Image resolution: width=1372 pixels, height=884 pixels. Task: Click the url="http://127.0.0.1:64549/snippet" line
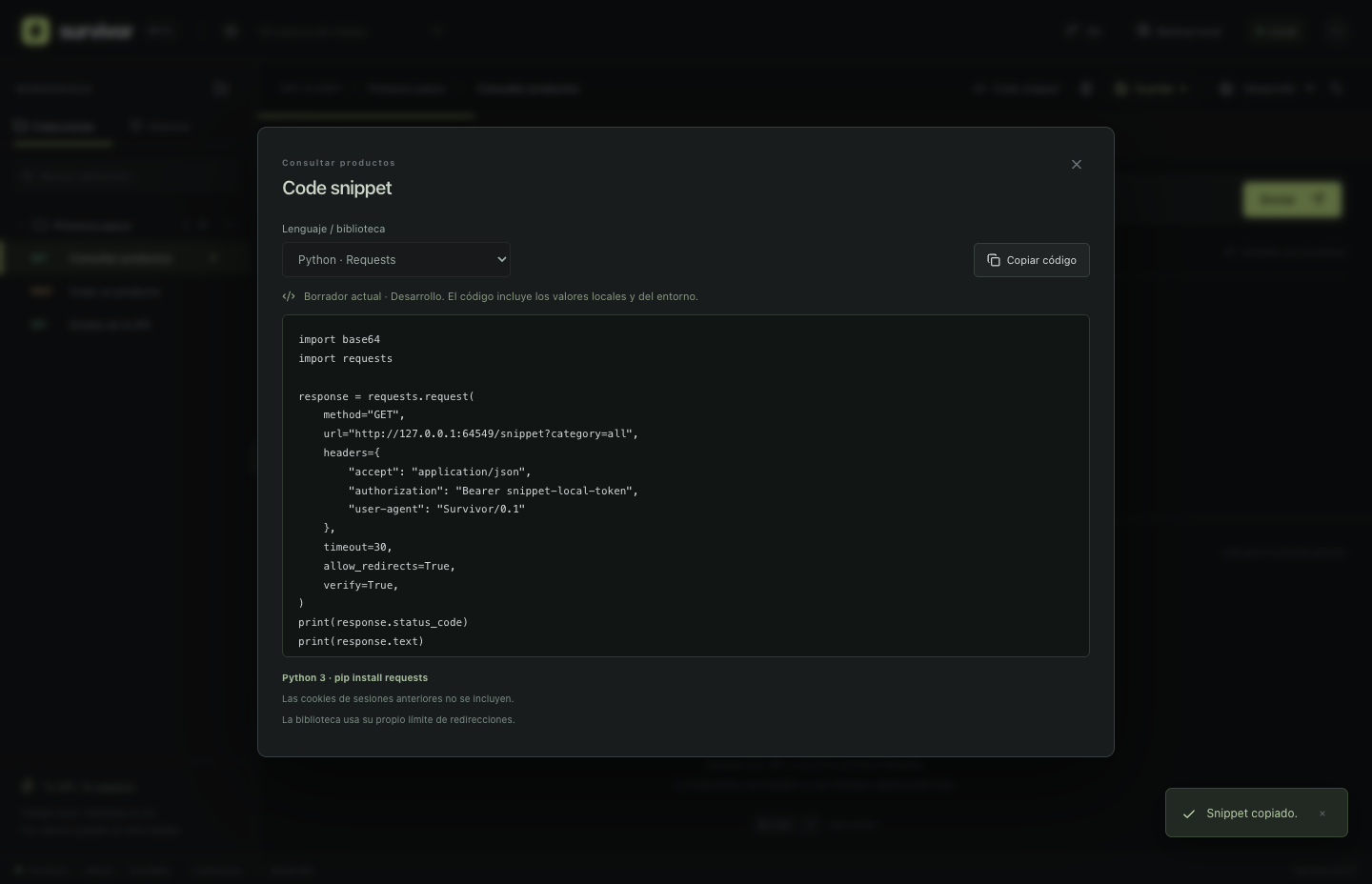(481, 433)
